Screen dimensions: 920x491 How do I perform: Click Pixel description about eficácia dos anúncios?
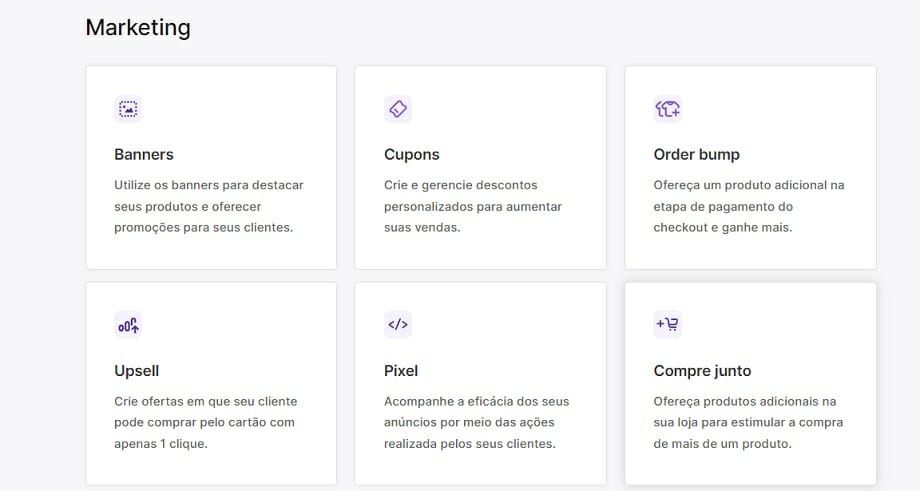476,422
